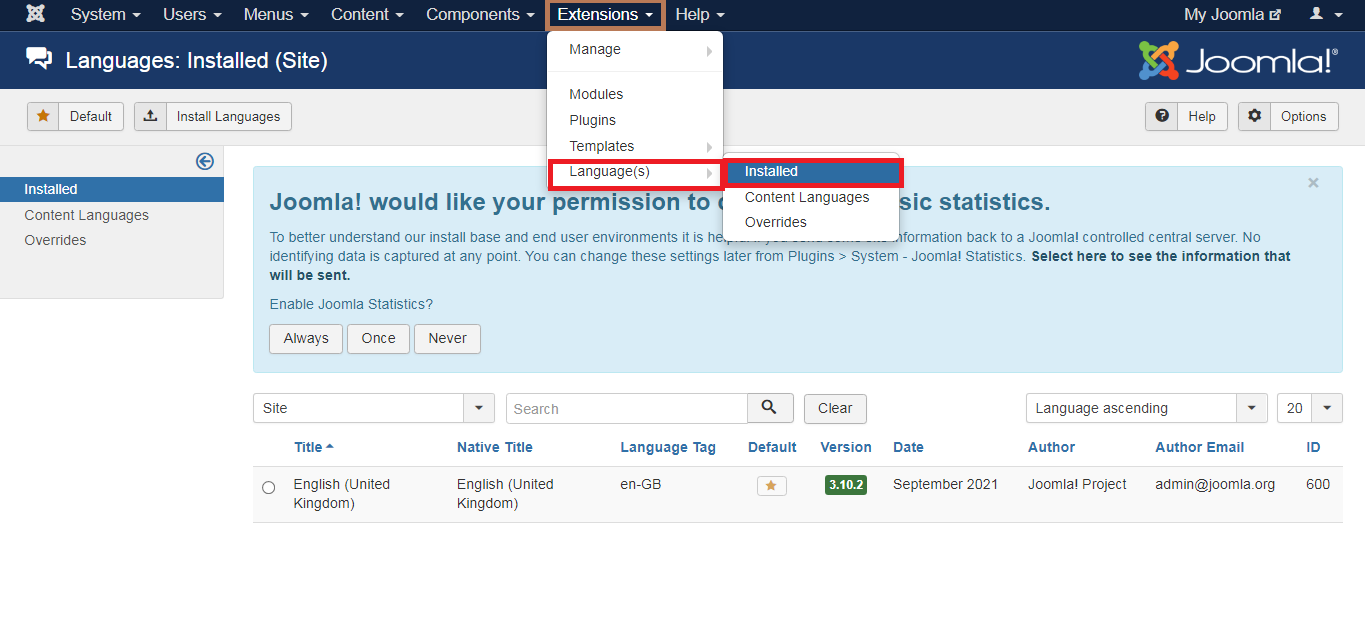Click the Joomla logo icon in the top bar

pyautogui.click(x=35, y=14)
